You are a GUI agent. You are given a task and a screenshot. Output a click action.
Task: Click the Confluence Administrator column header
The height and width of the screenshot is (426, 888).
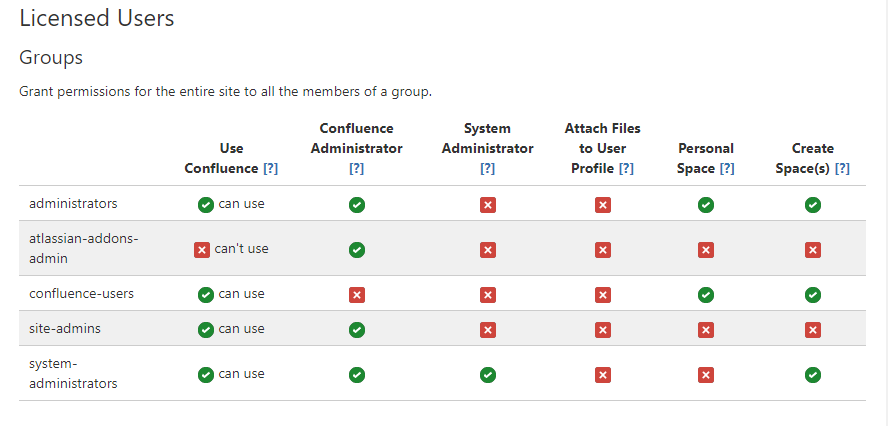click(x=357, y=139)
